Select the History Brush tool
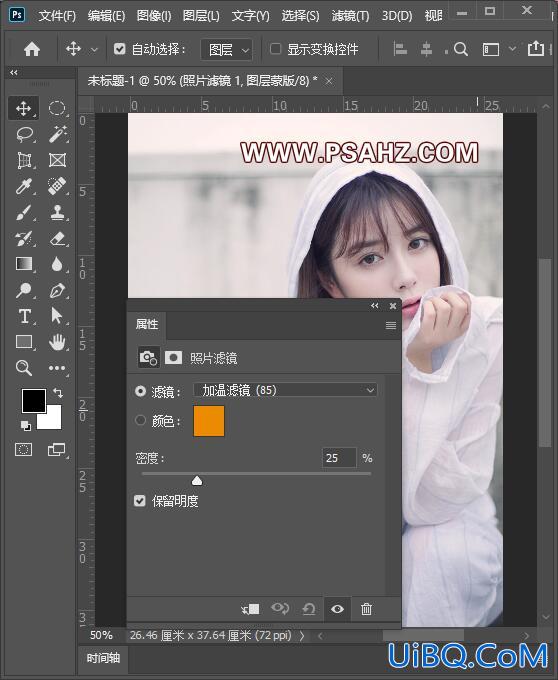 coord(24,239)
